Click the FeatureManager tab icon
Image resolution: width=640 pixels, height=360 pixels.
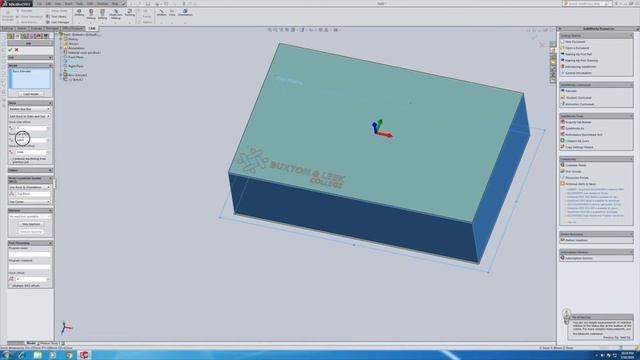[x=11, y=36]
